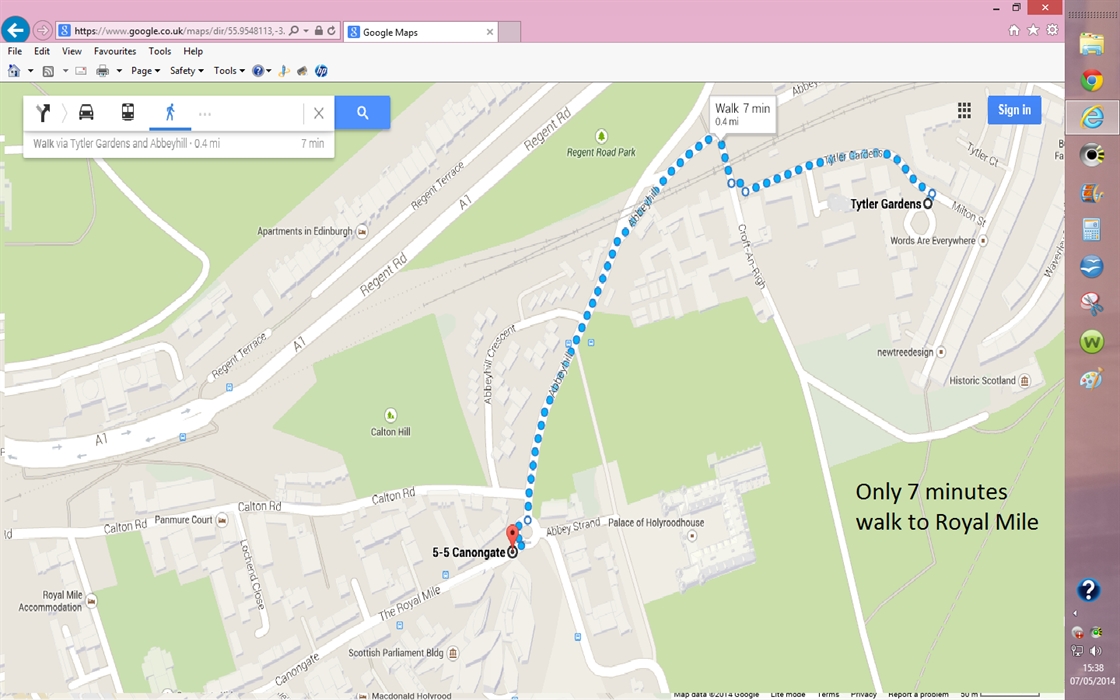
Task: Open the View menu
Action: (71, 51)
